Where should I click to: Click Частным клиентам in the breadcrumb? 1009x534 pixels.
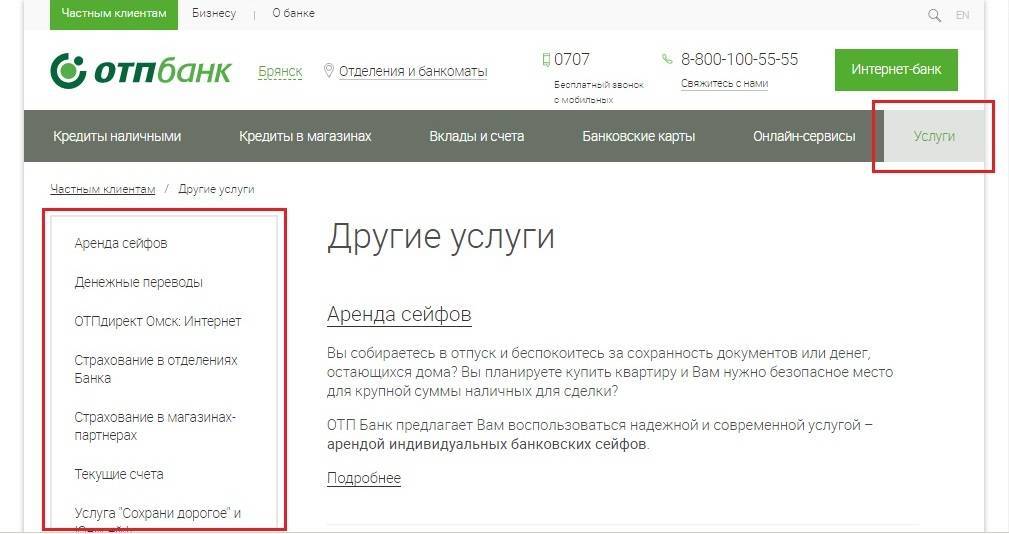103,189
